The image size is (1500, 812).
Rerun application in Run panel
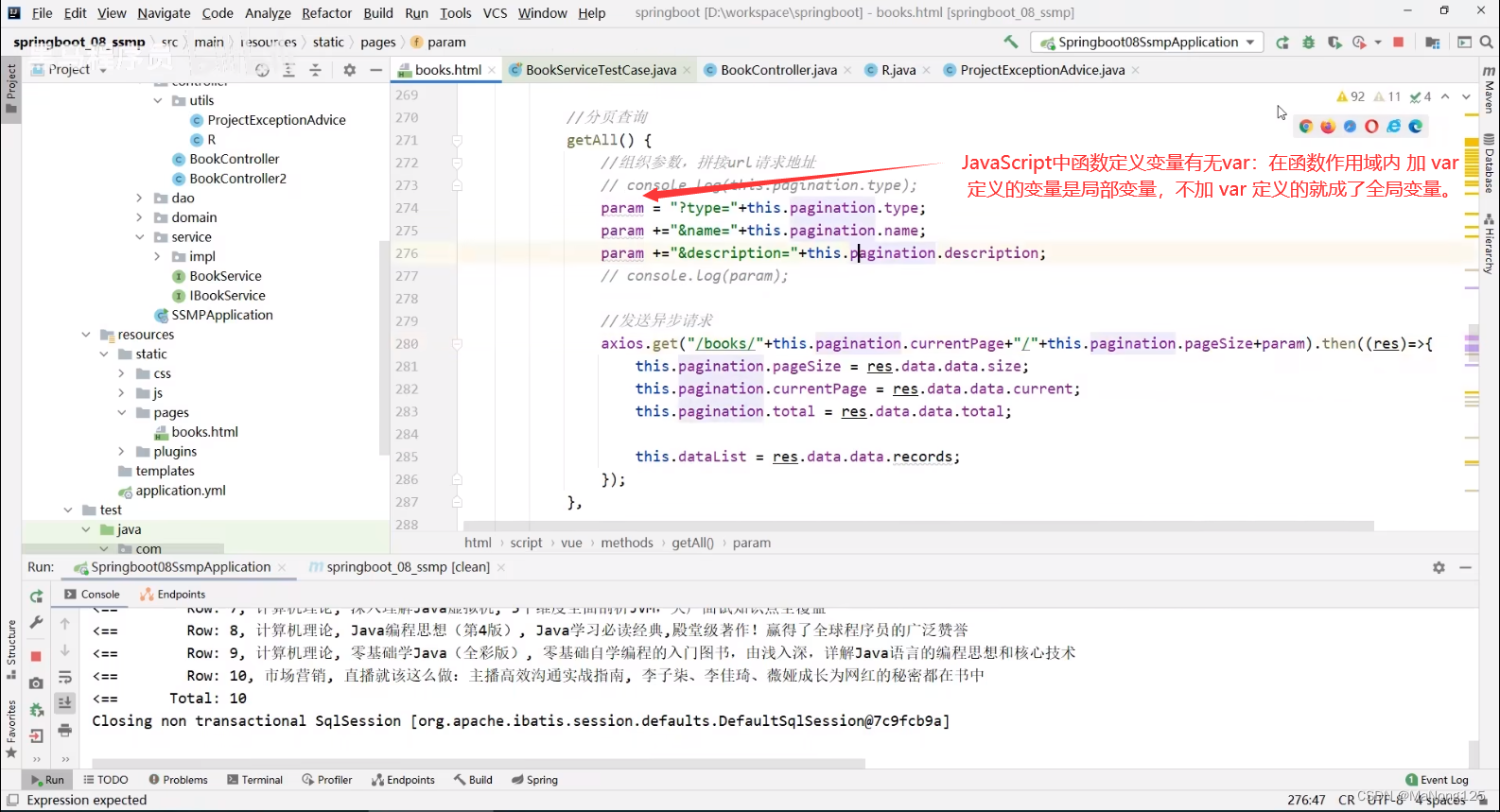(x=36, y=596)
